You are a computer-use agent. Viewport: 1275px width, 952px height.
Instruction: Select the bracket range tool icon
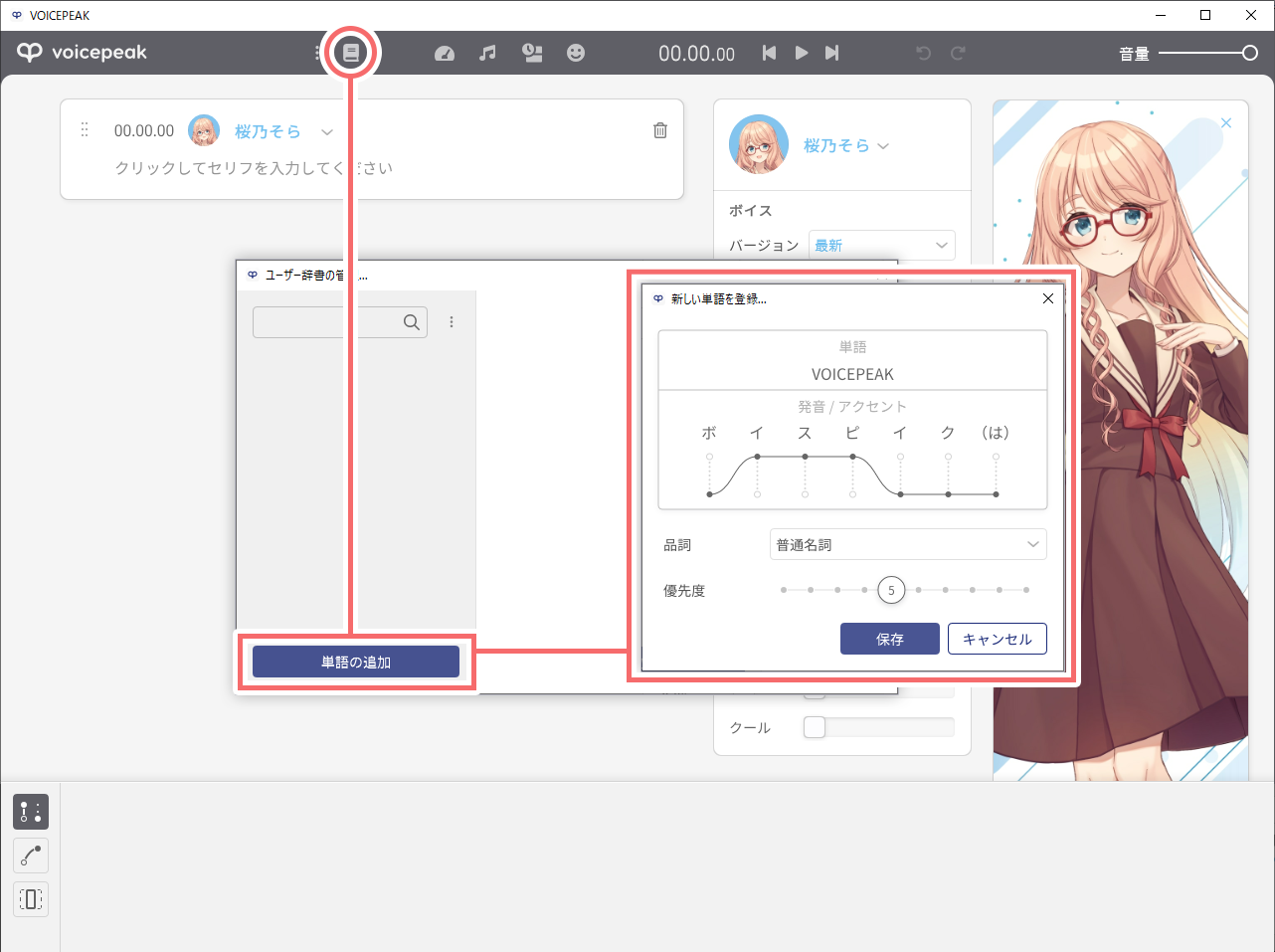(31, 899)
